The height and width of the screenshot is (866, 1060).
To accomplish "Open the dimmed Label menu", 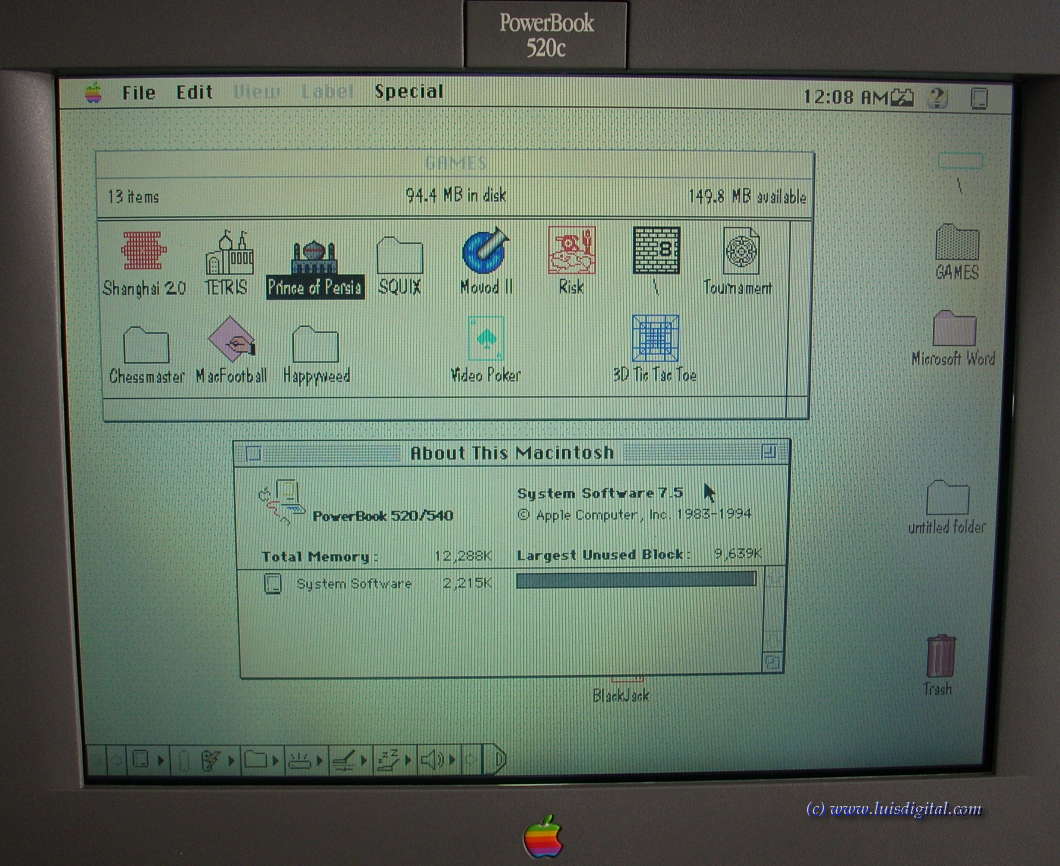I will pos(327,91).
